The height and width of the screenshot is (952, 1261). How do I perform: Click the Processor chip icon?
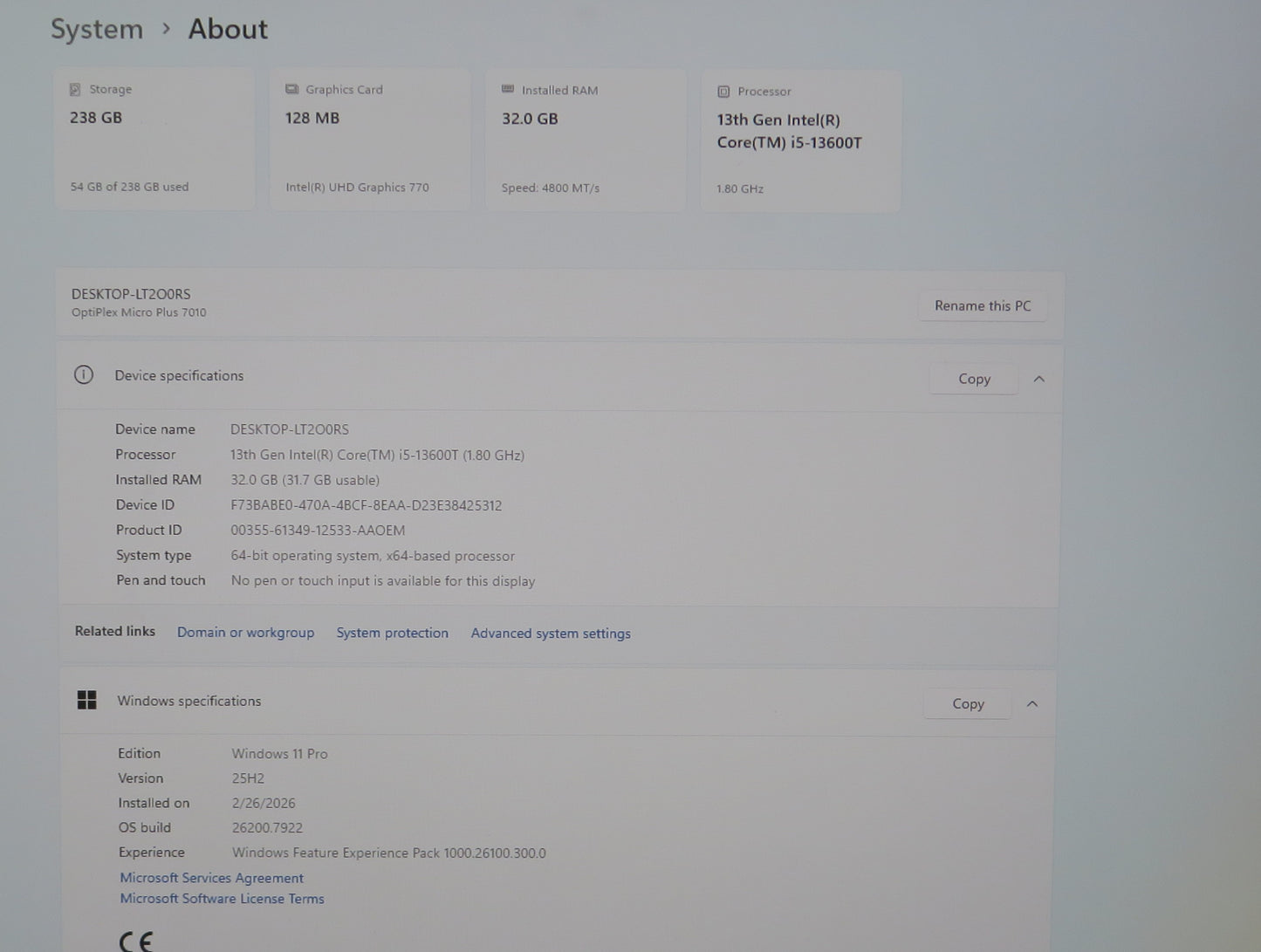723,92
